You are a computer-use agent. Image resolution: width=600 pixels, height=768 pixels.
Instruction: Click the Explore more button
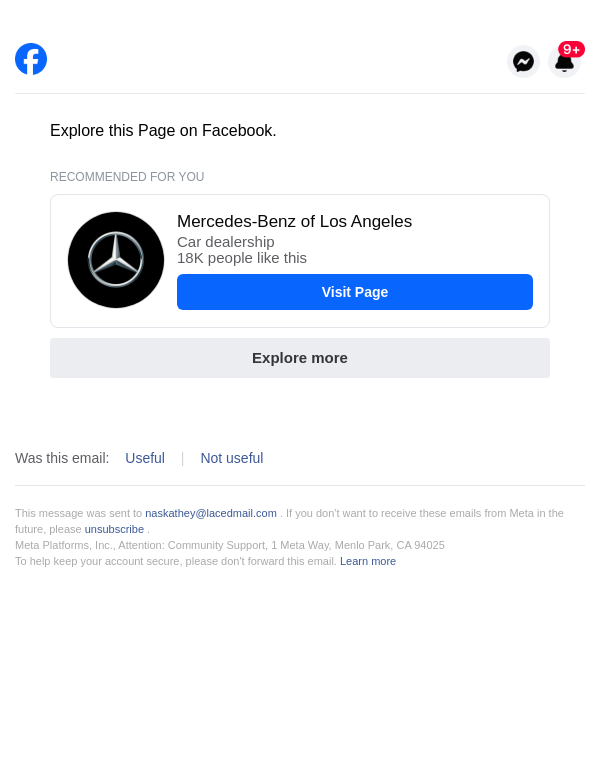point(300,358)
